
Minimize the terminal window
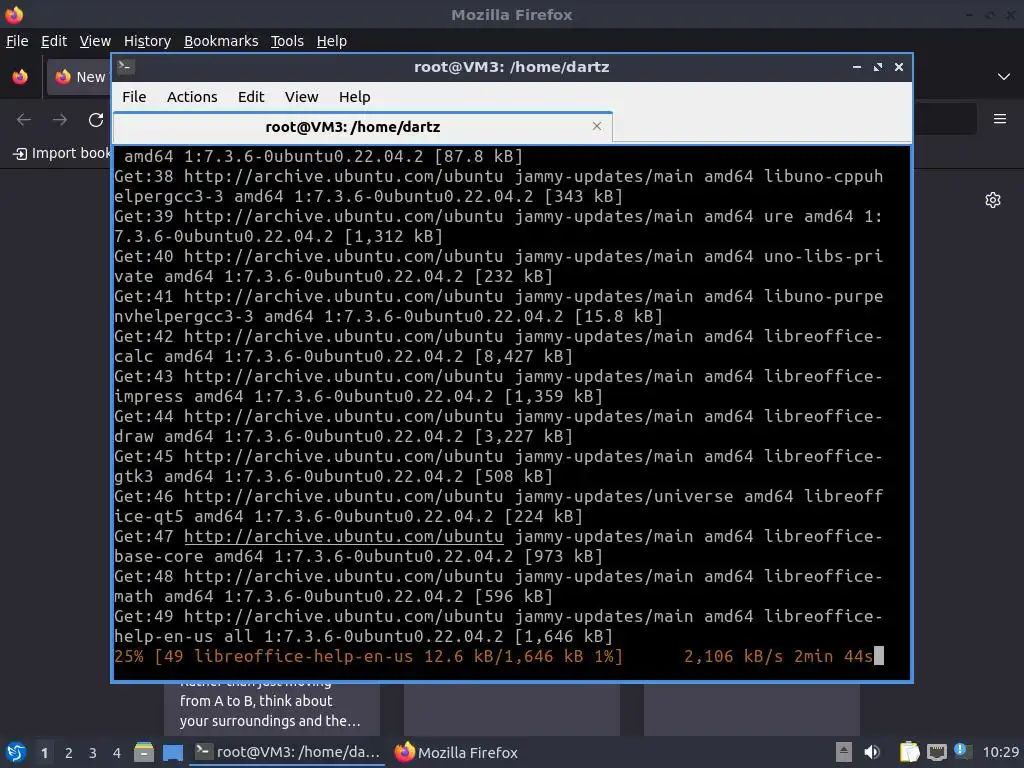[x=857, y=67]
